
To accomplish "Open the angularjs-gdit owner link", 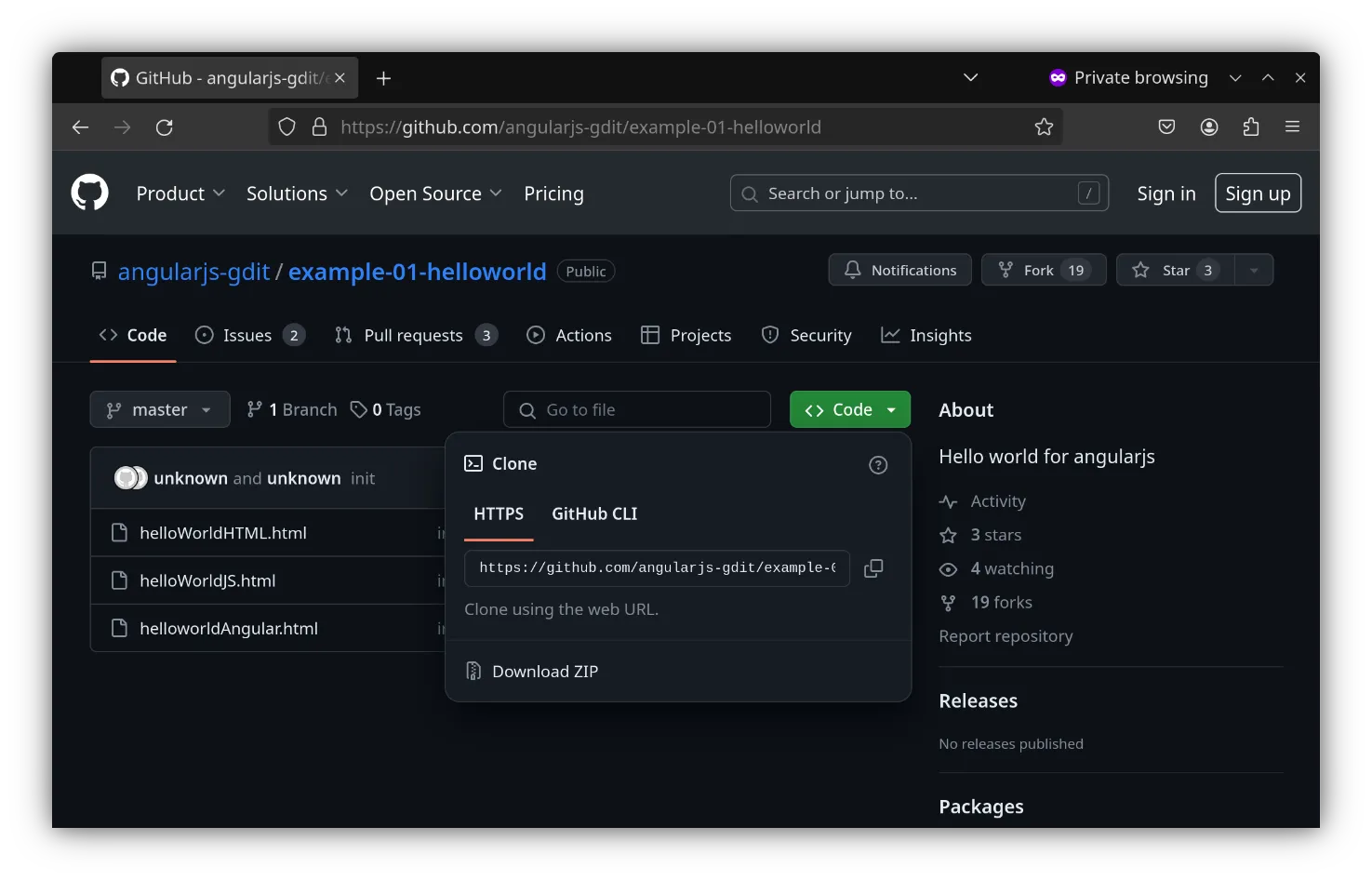I will (x=193, y=272).
